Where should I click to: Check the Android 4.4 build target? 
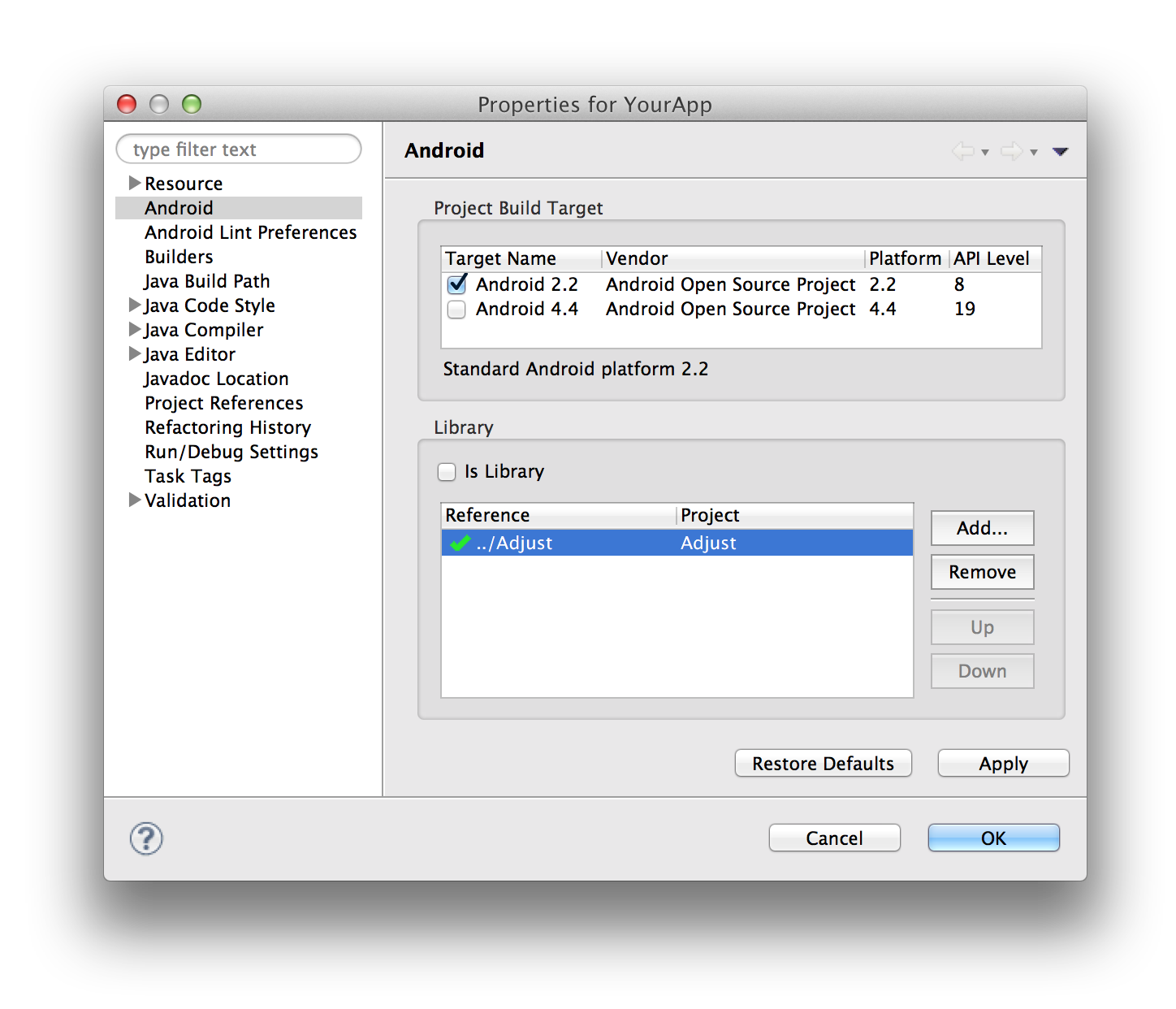click(x=456, y=310)
